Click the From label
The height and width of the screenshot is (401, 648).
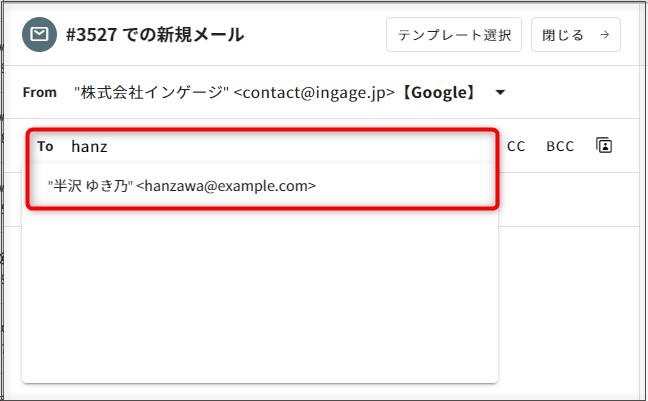click(40, 93)
